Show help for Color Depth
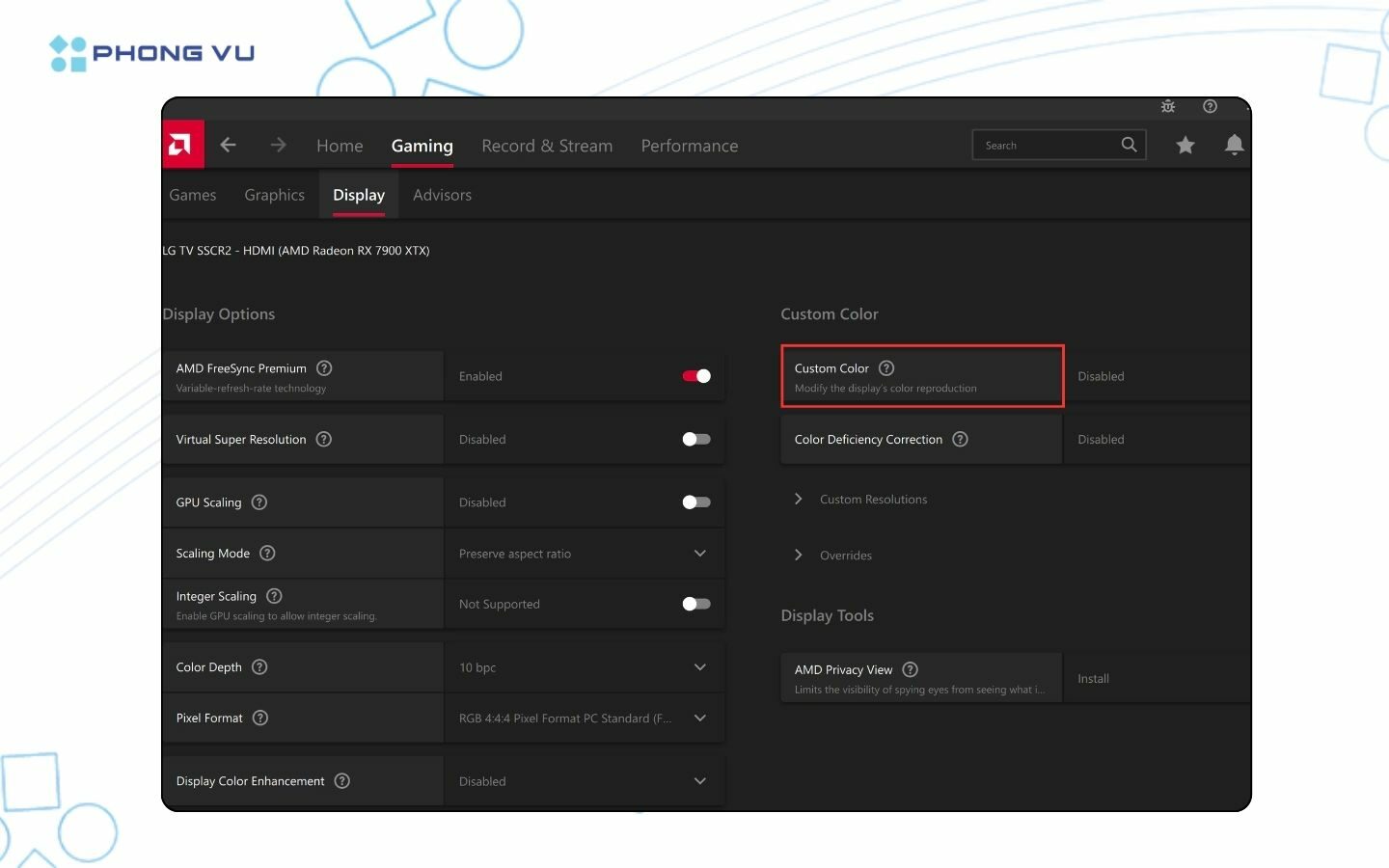Viewport: 1389px width, 868px height. [259, 666]
